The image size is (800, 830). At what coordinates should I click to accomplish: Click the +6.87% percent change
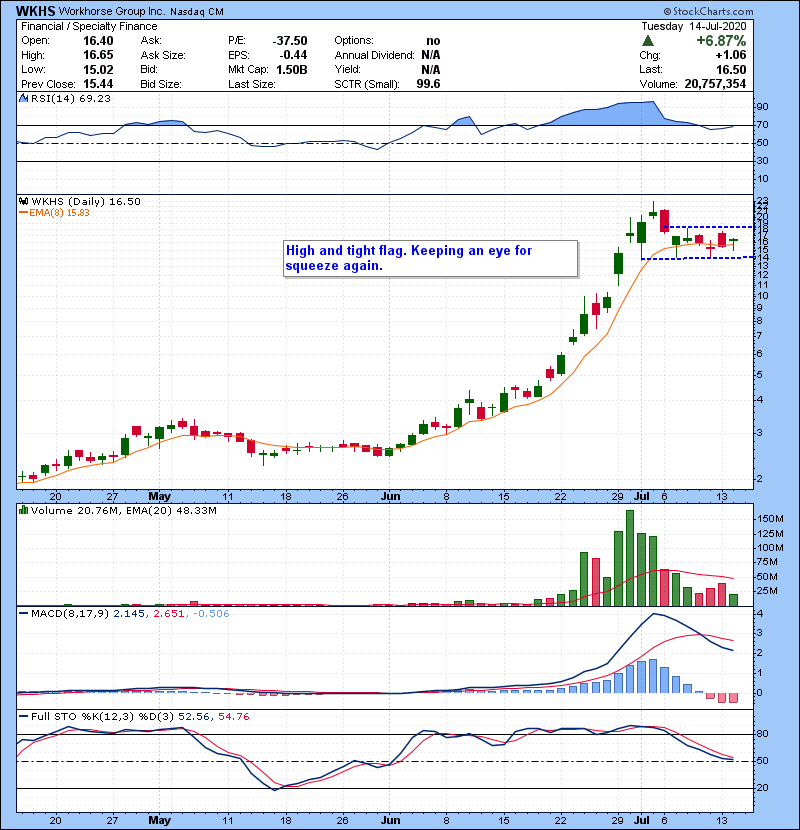point(721,41)
